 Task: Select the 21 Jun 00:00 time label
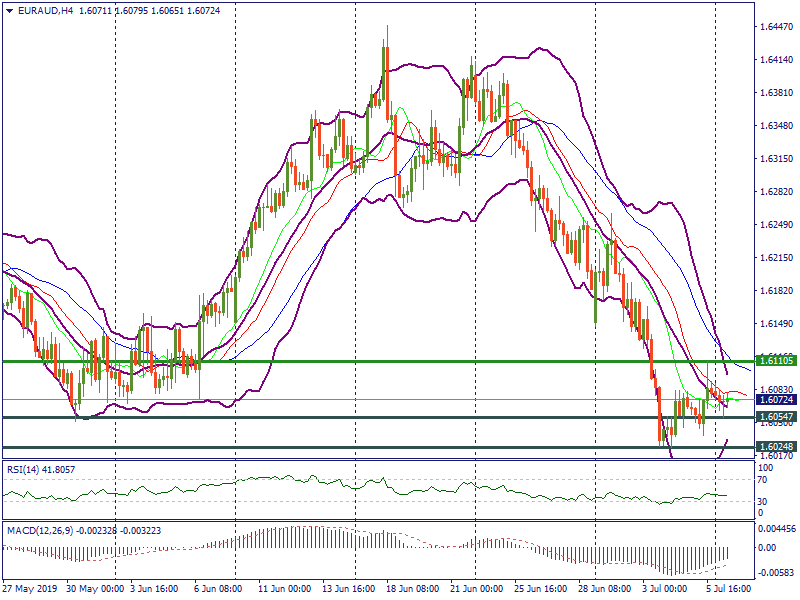point(476,589)
